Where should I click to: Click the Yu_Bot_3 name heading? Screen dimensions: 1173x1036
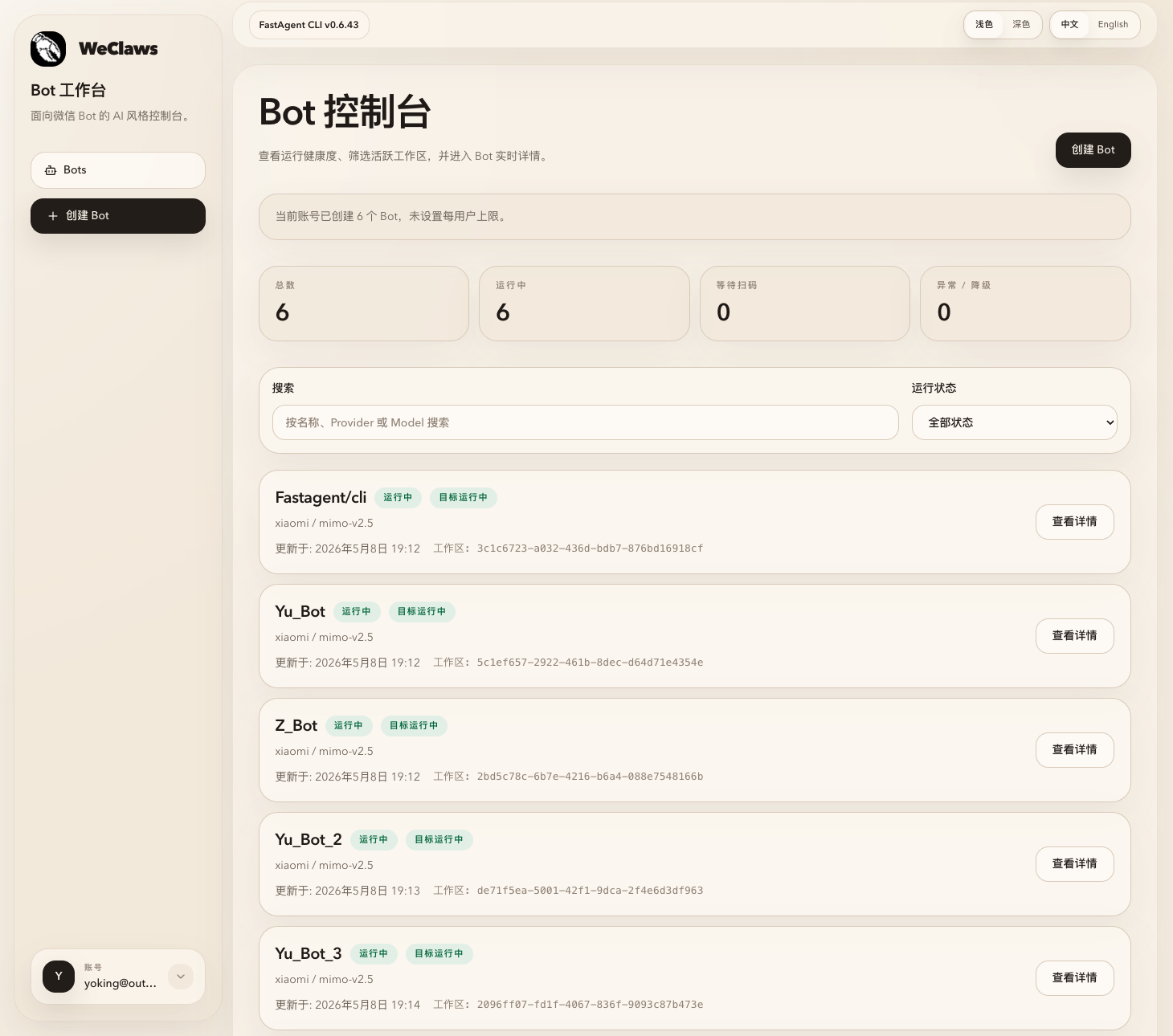pyautogui.click(x=309, y=954)
